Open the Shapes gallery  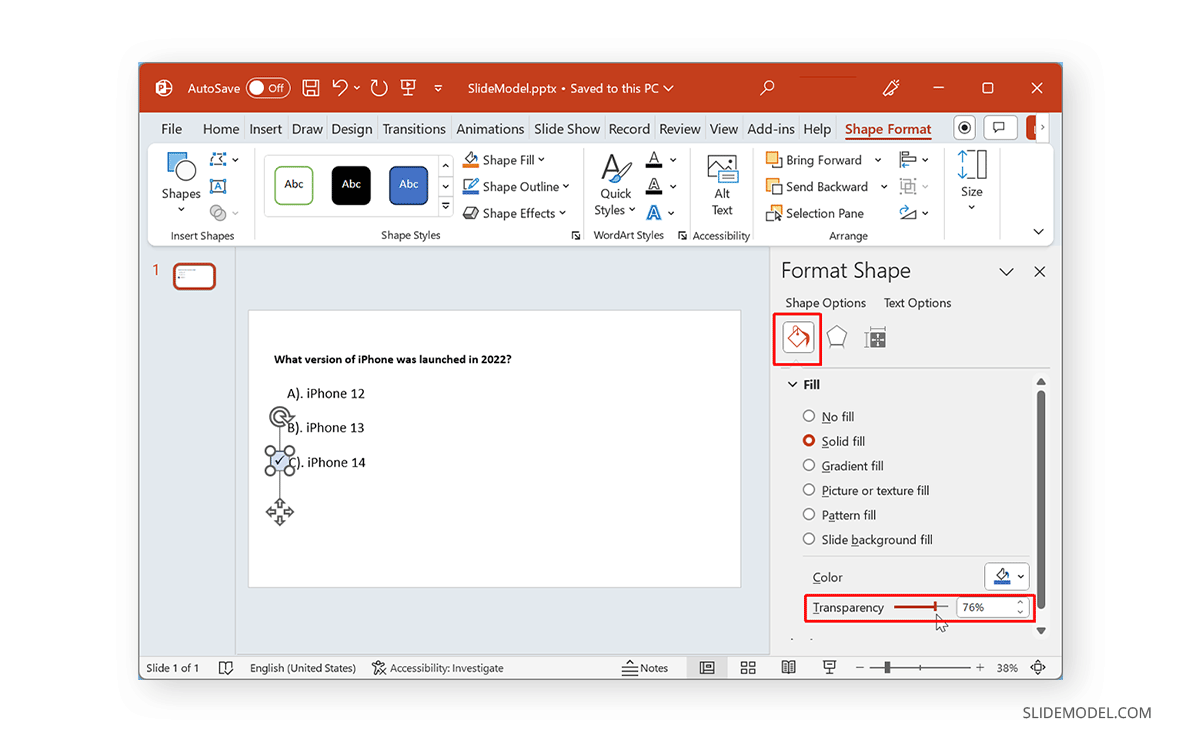181,181
